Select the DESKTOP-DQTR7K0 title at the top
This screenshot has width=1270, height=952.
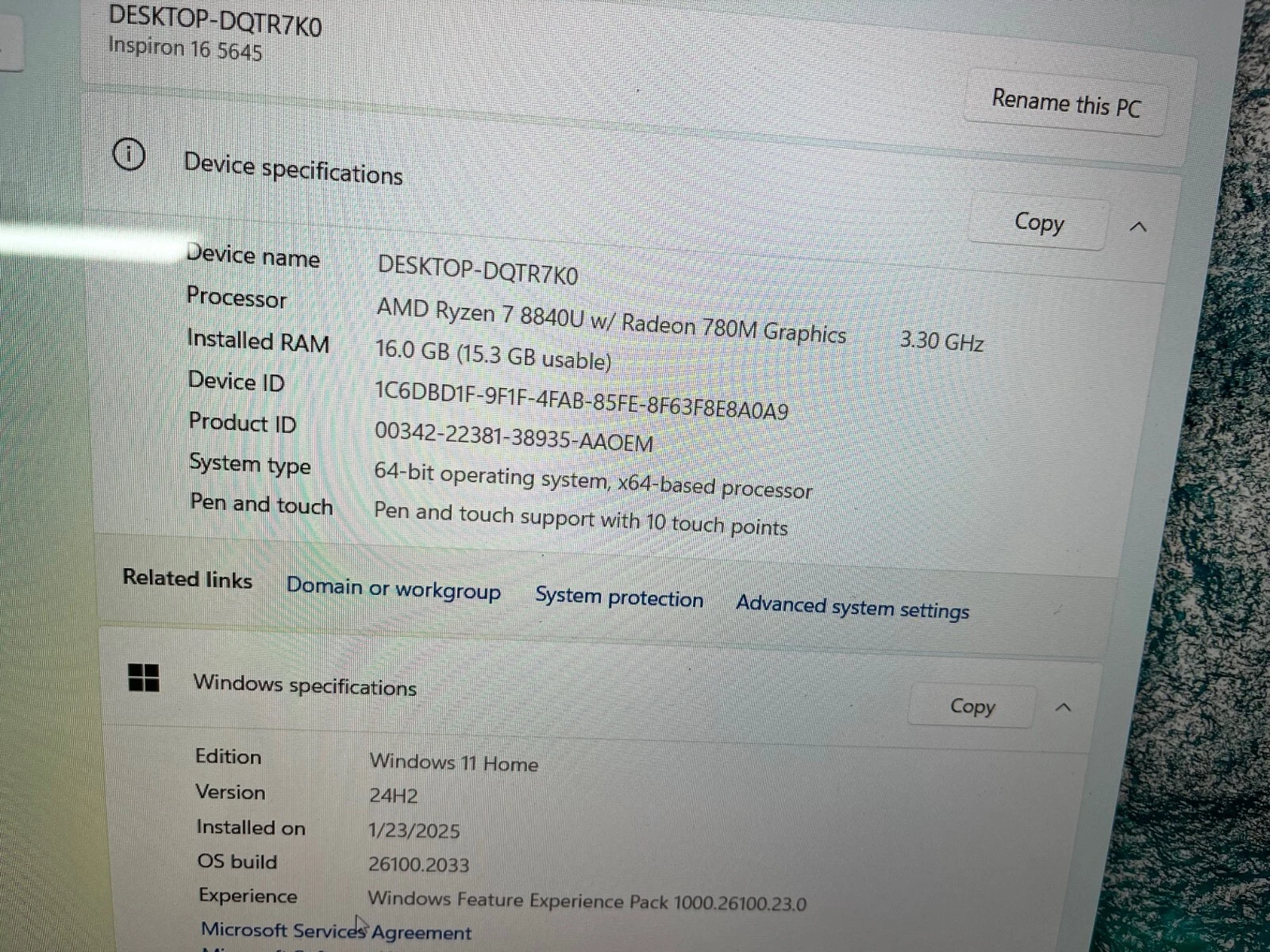(x=215, y=21)
